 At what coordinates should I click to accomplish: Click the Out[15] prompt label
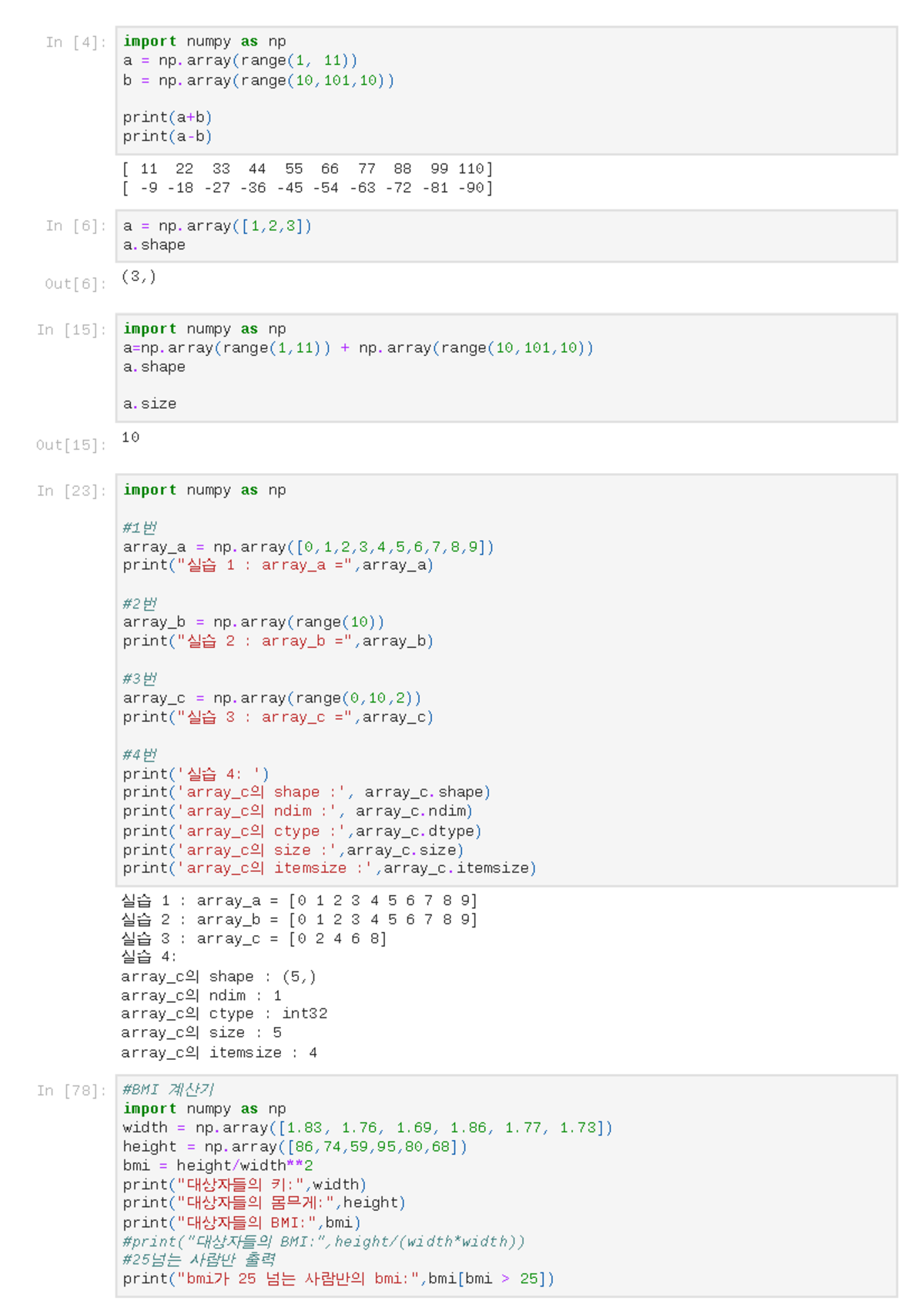click(x=71, y=445)
